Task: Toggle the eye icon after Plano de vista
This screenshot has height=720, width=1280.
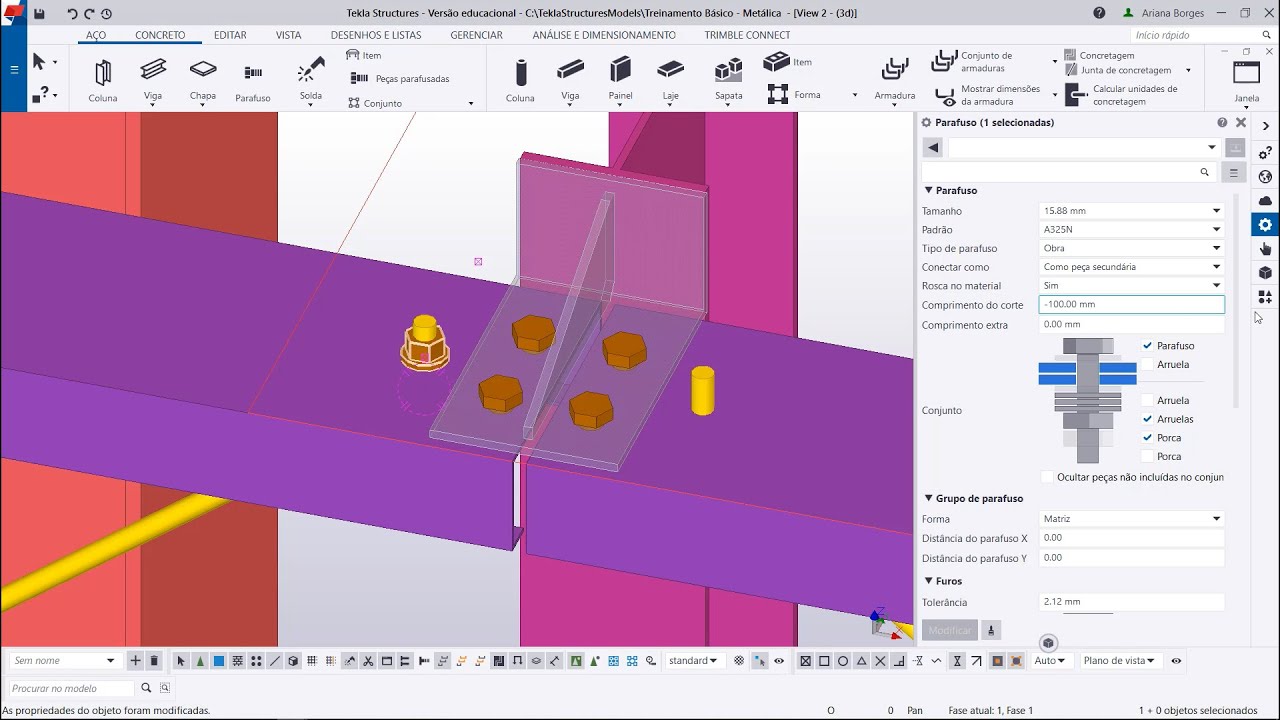Action: pyautogui.click(x=1176, y=661)
